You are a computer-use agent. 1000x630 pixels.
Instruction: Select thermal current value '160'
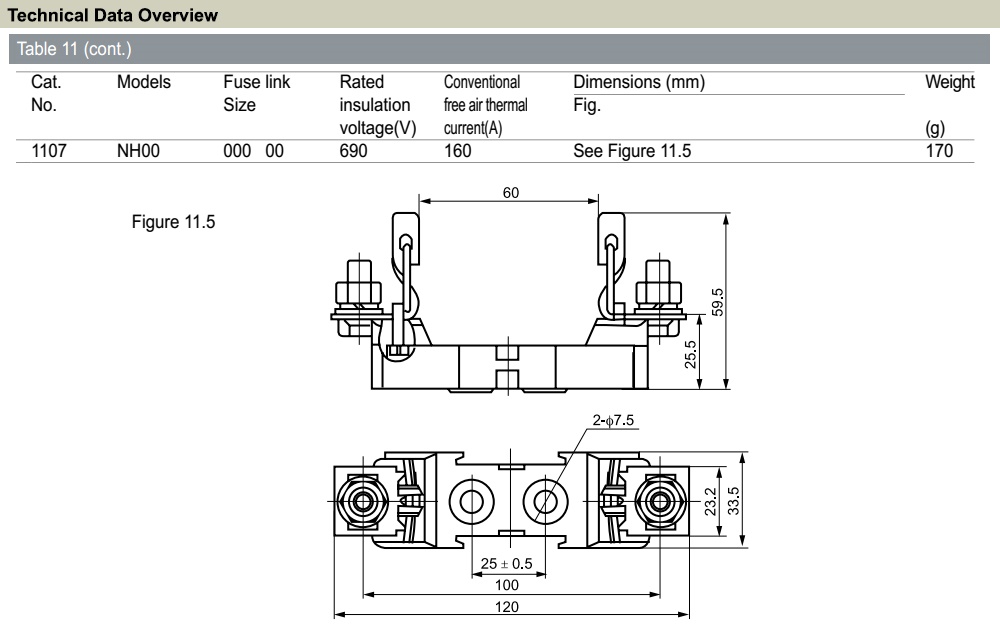pyautogui.click(x=458, y=151)
